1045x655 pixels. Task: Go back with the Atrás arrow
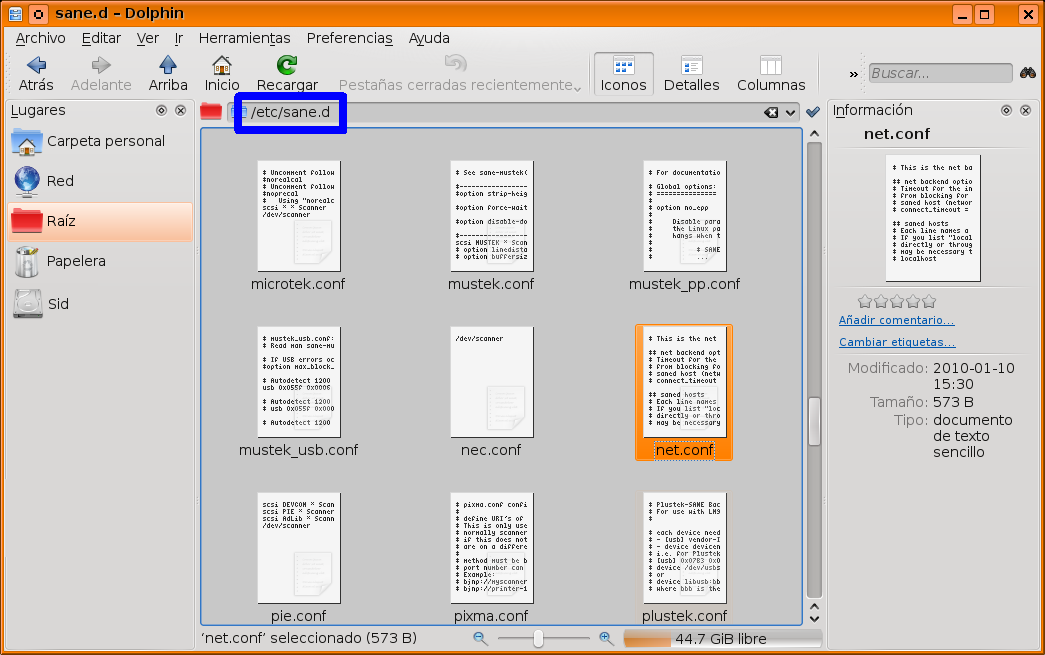[x=36, y=73]
